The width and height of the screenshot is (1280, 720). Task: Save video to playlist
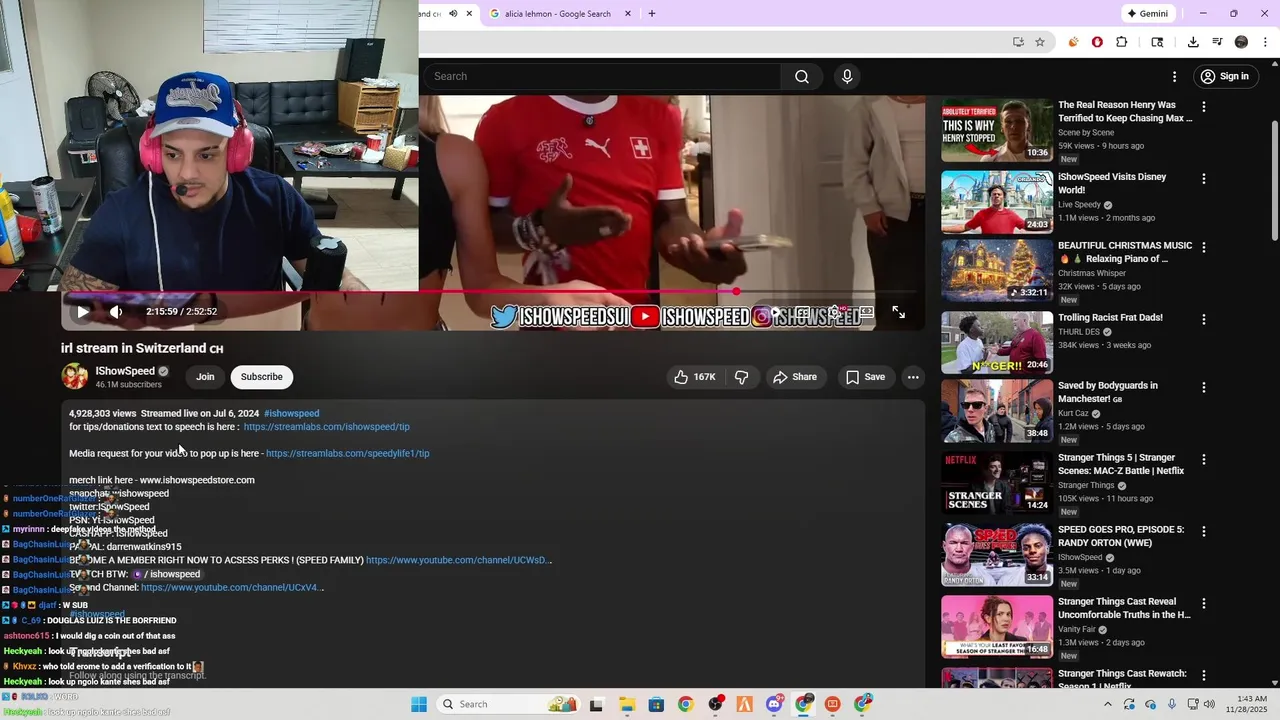(x=865, y=377)
